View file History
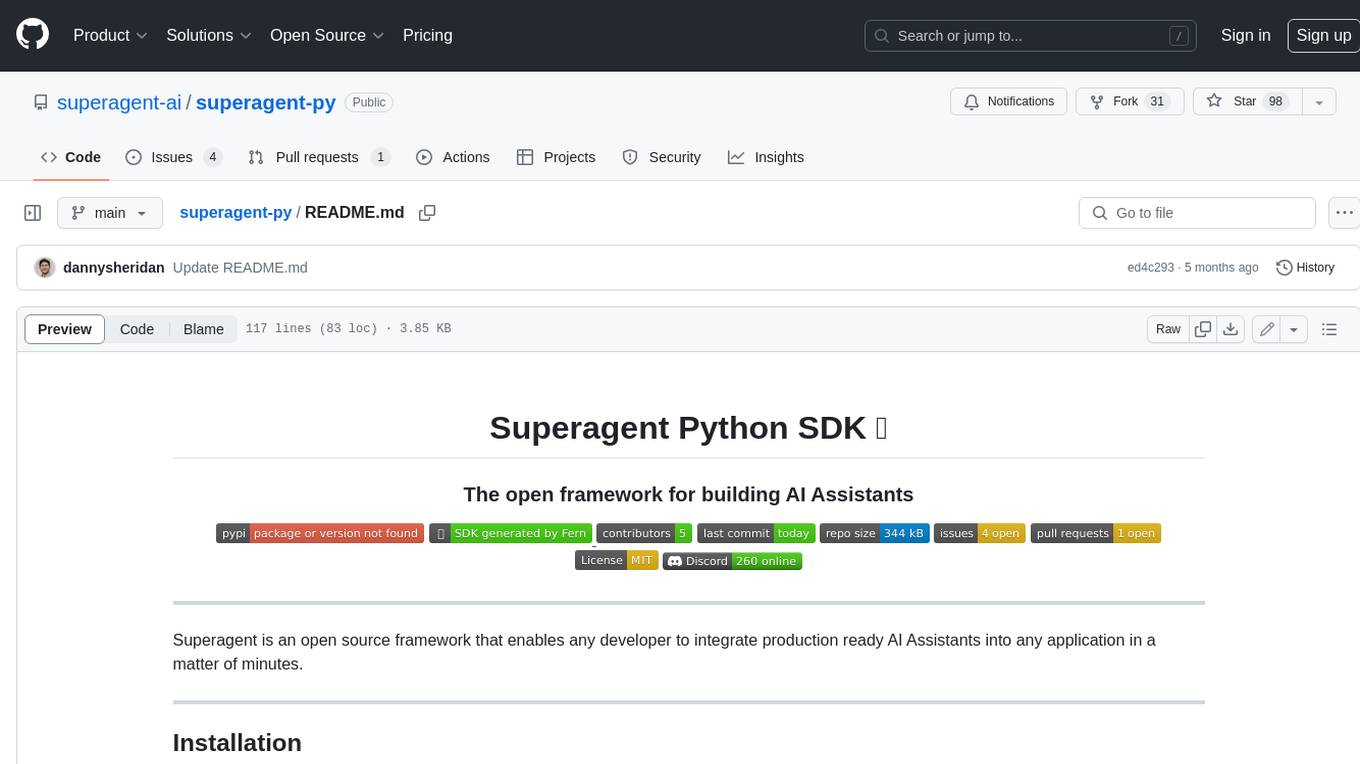1360x764 pixels. click(1306, 267)
